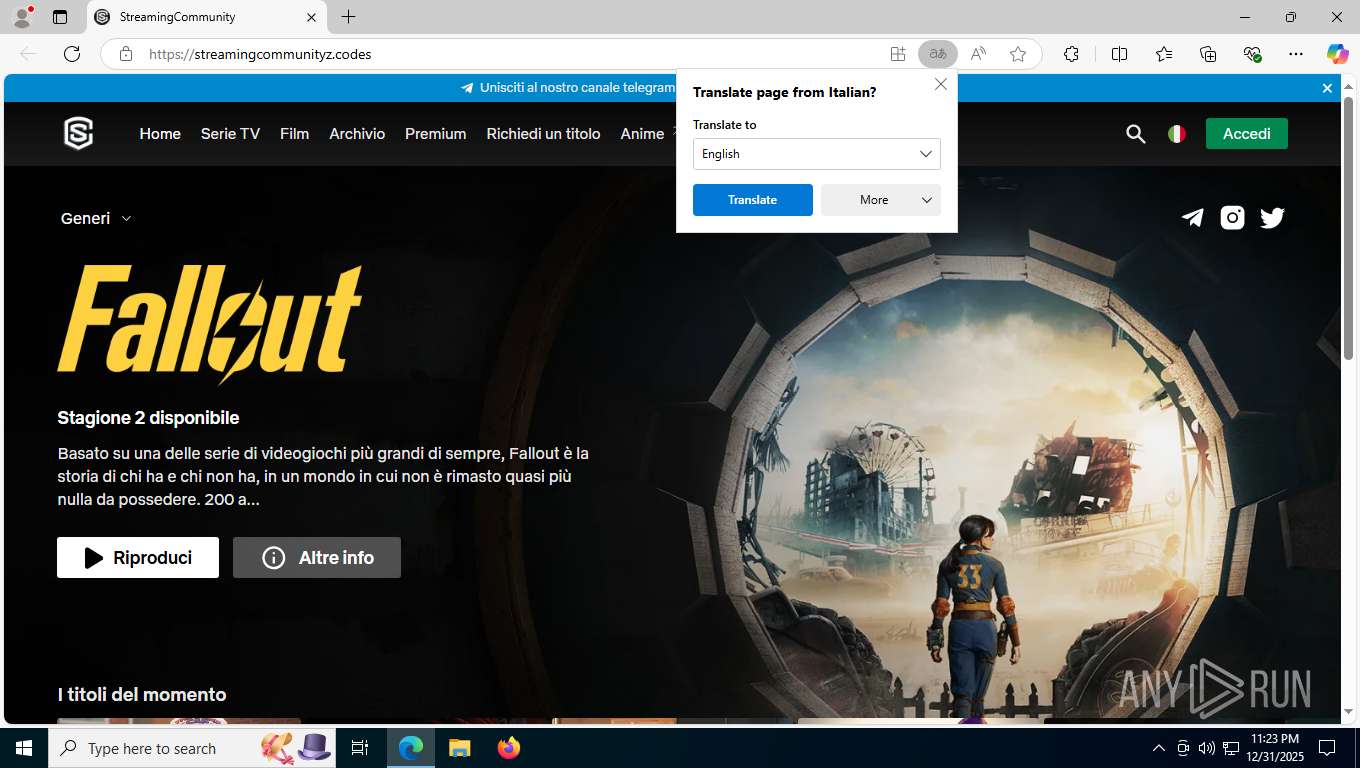
Task: Open a new tab with plus
Action: click(348, 17)
